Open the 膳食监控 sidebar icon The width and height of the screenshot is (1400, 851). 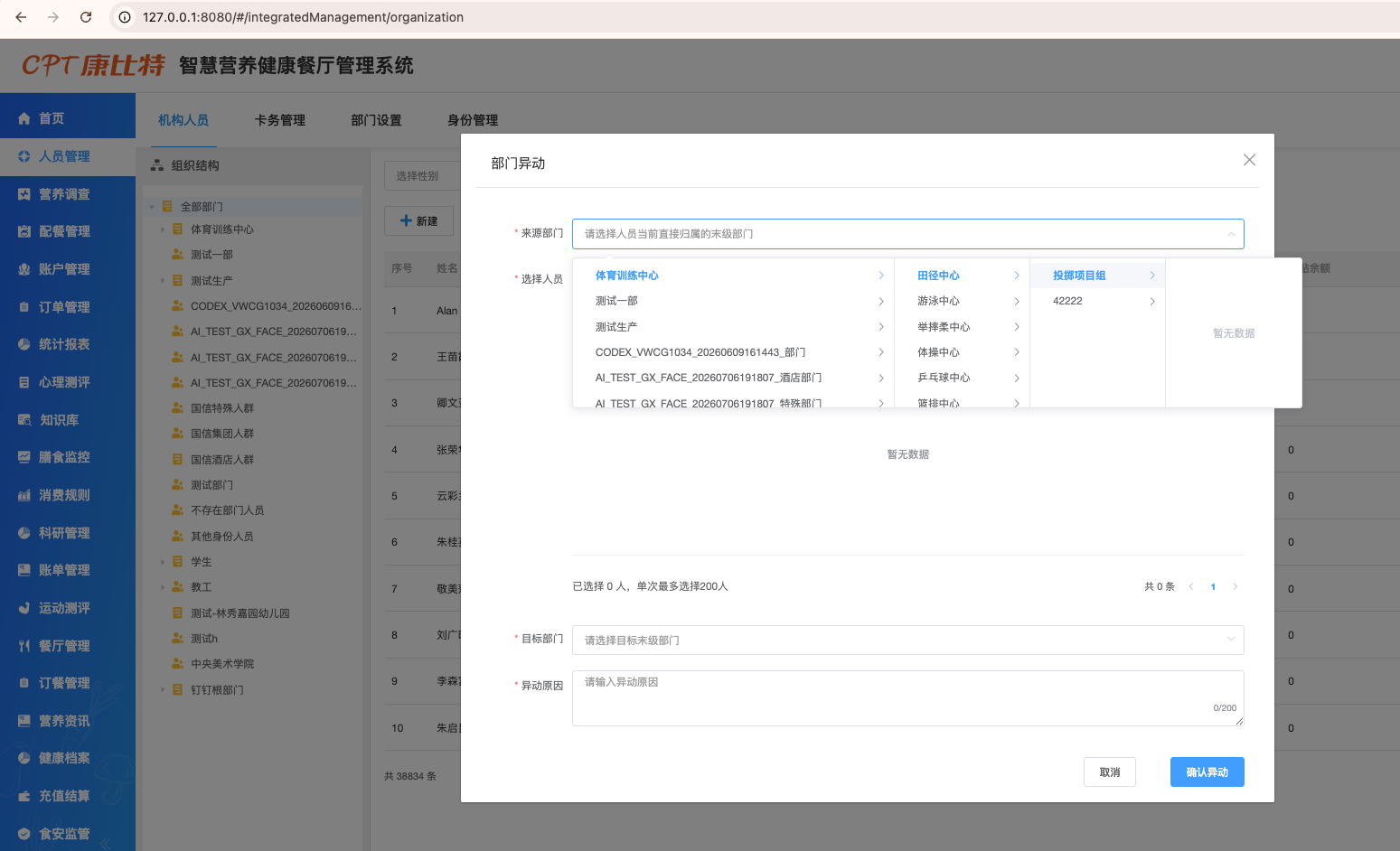point(24,457)
